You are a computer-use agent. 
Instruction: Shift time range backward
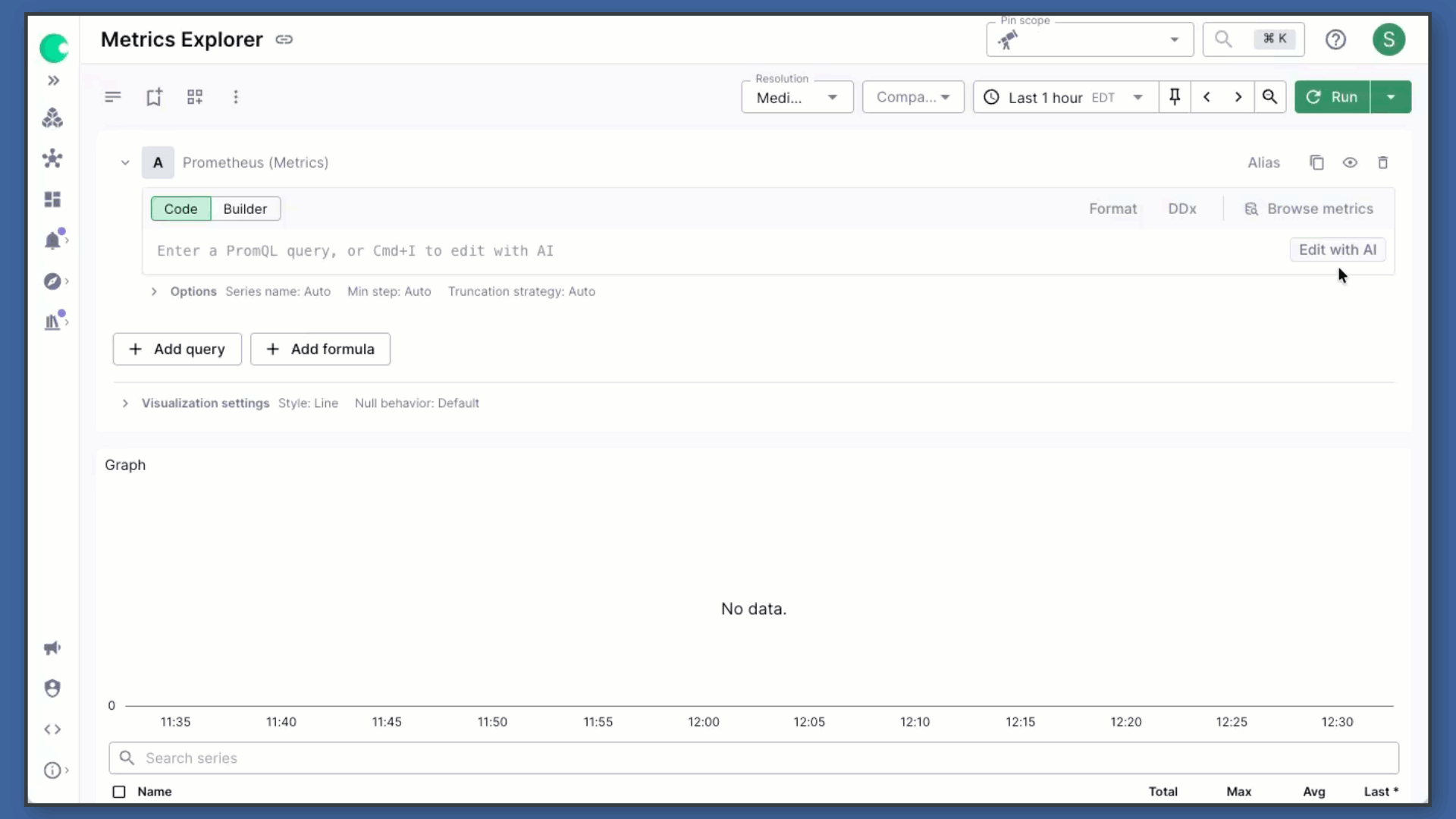pyautogui.click(x=1207, y=97)
